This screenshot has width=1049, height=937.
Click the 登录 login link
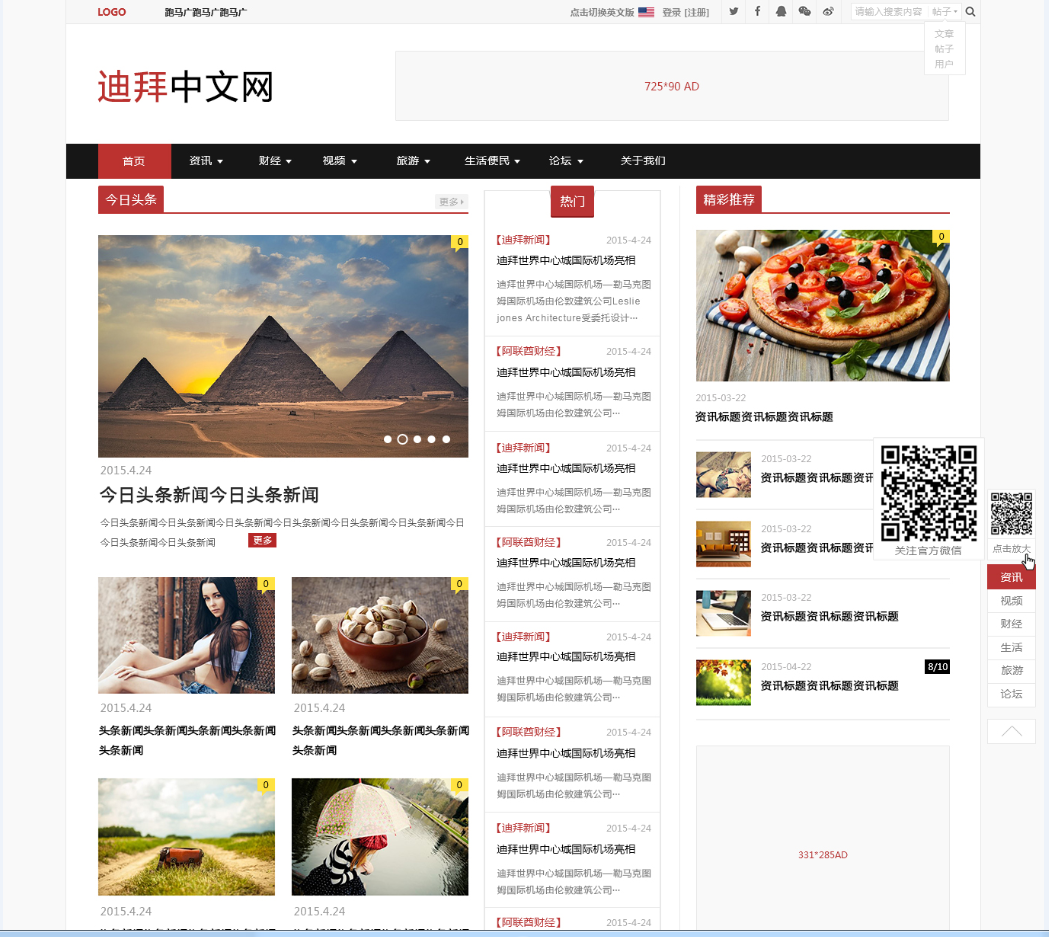tap(671, 12)
